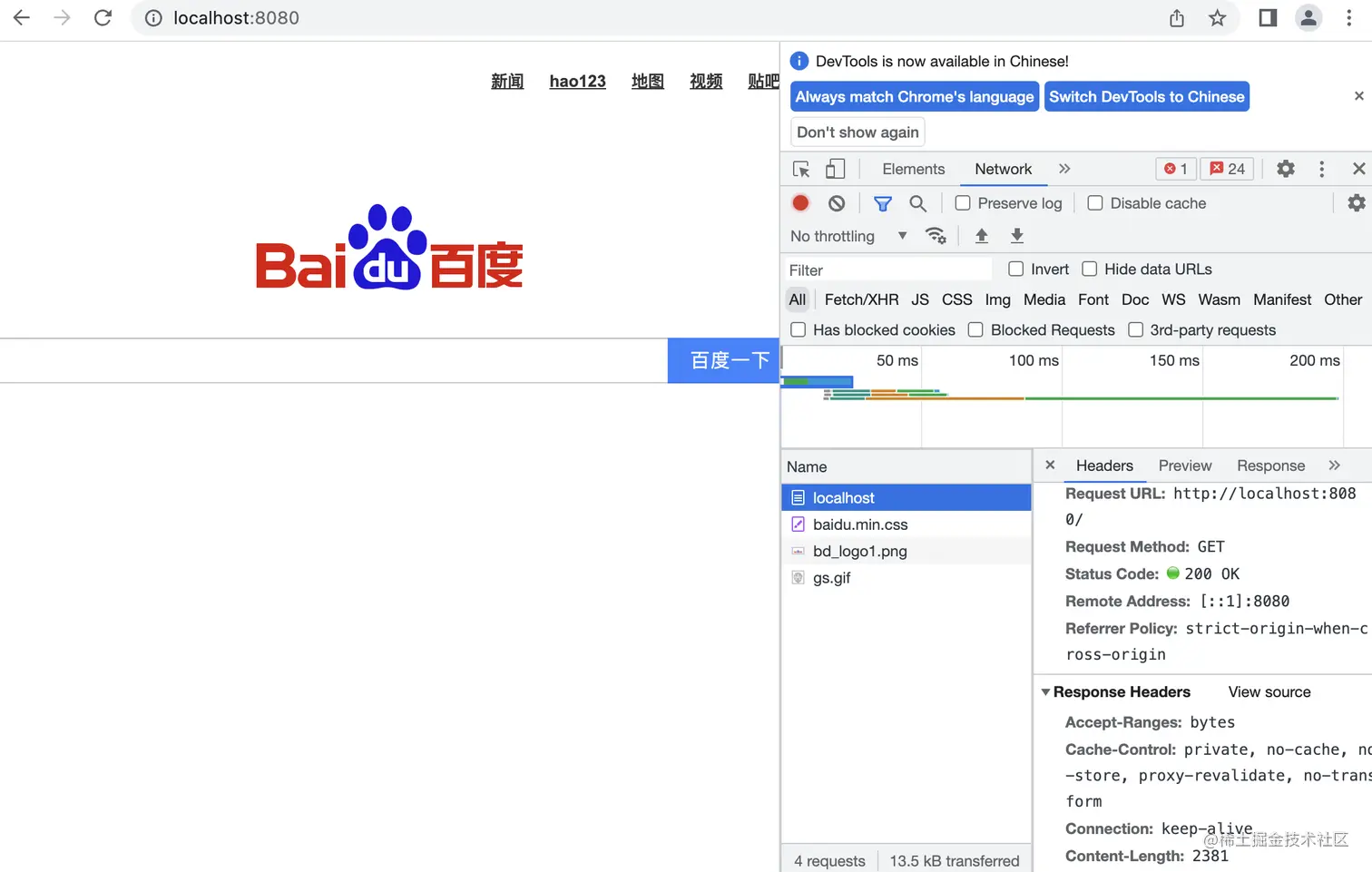
Task: Import HAR file upload arrow
Action: pyautogui.click(x=982, y=236)
